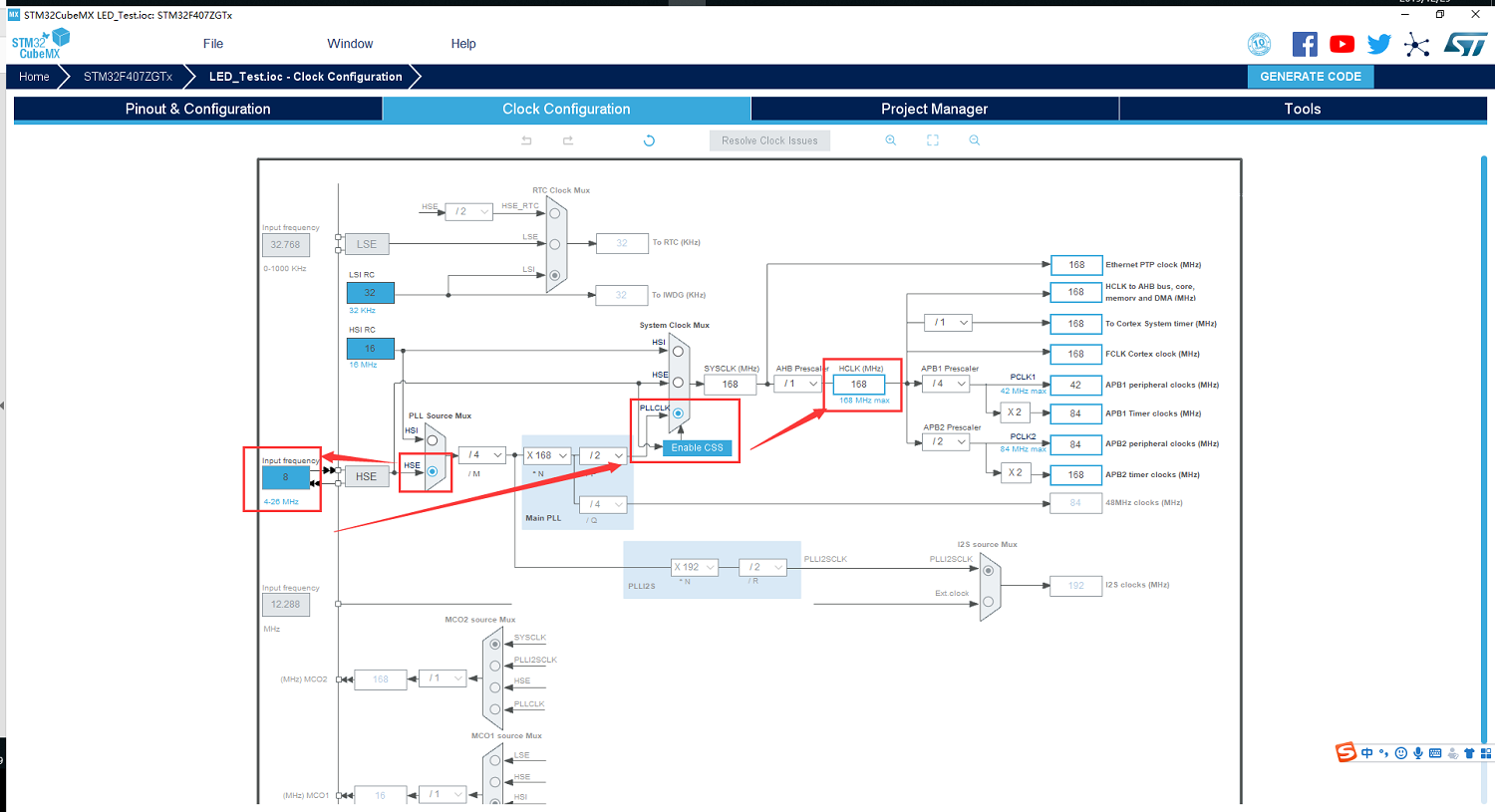Open the Sogou toolbox grid icon
1495x812 pixels.
pyautogui.click(x=1486, y=753)
